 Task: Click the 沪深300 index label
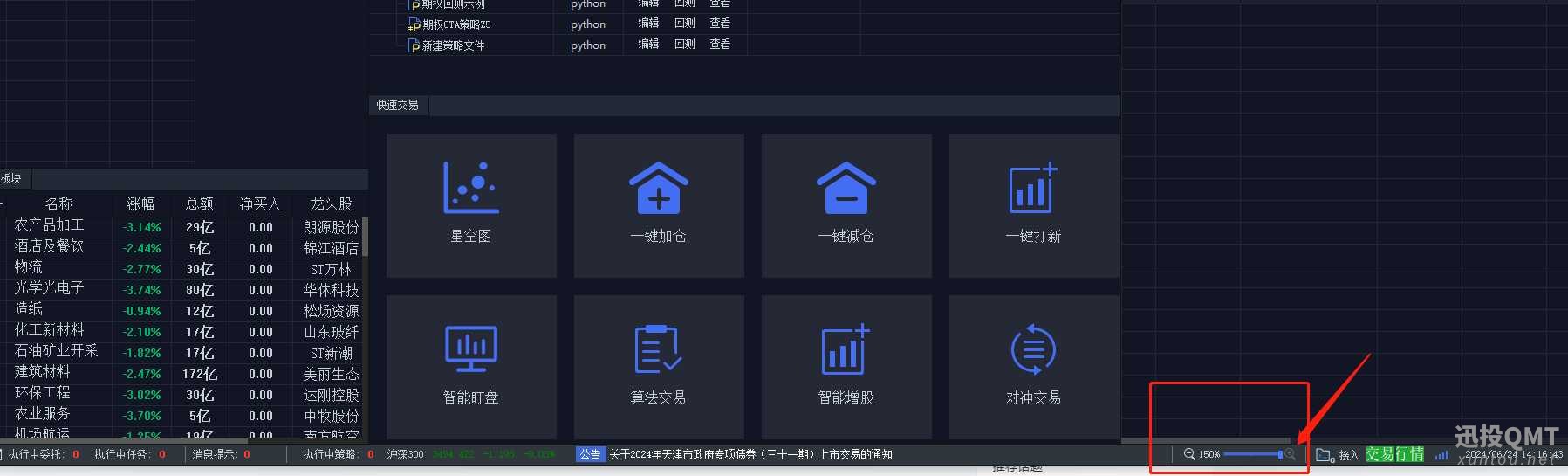tap(406, 454)
